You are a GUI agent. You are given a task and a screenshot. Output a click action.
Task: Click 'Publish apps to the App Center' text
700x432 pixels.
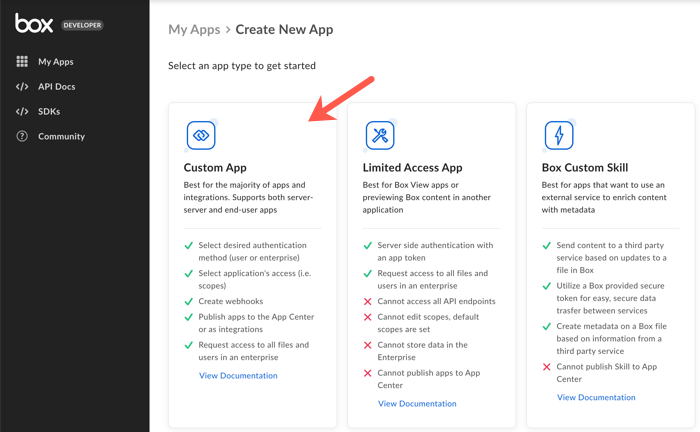click(256, 323)
